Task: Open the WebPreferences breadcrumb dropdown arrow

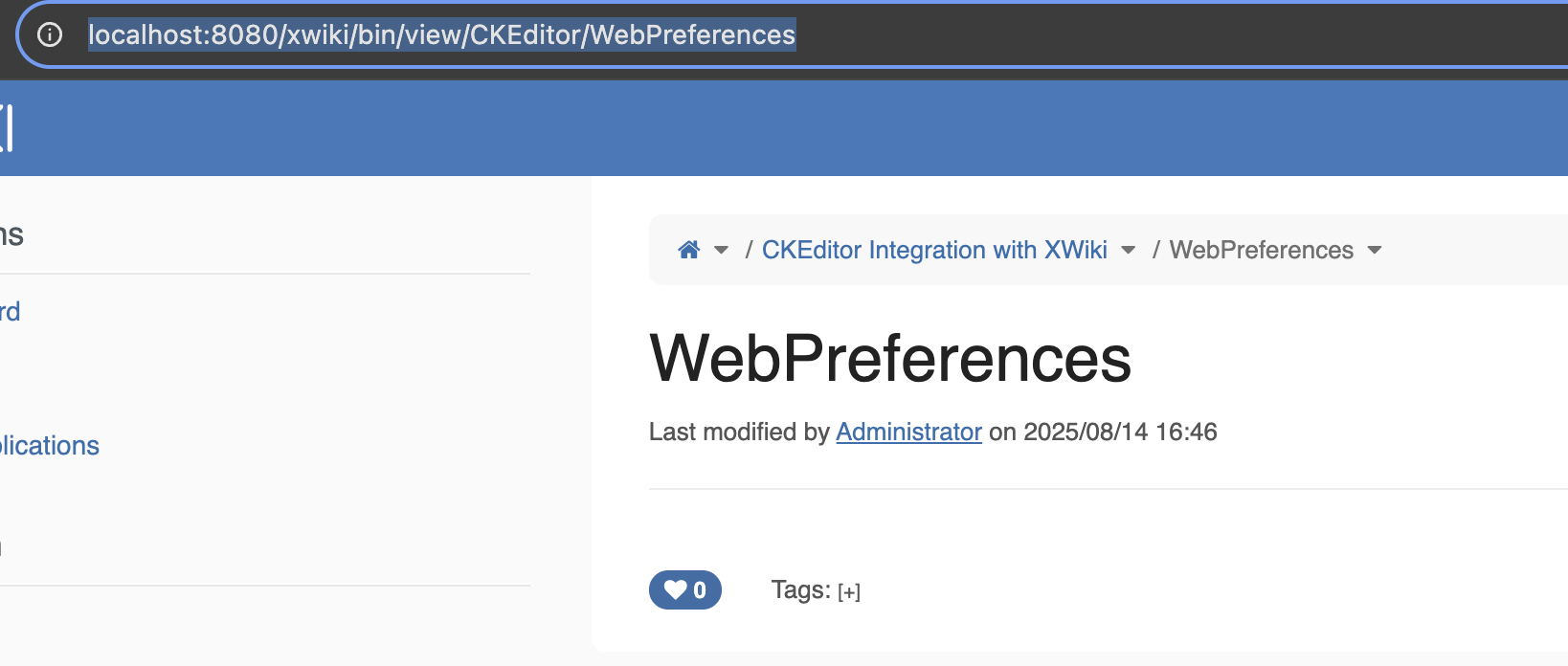Action: click(1375, 250)
